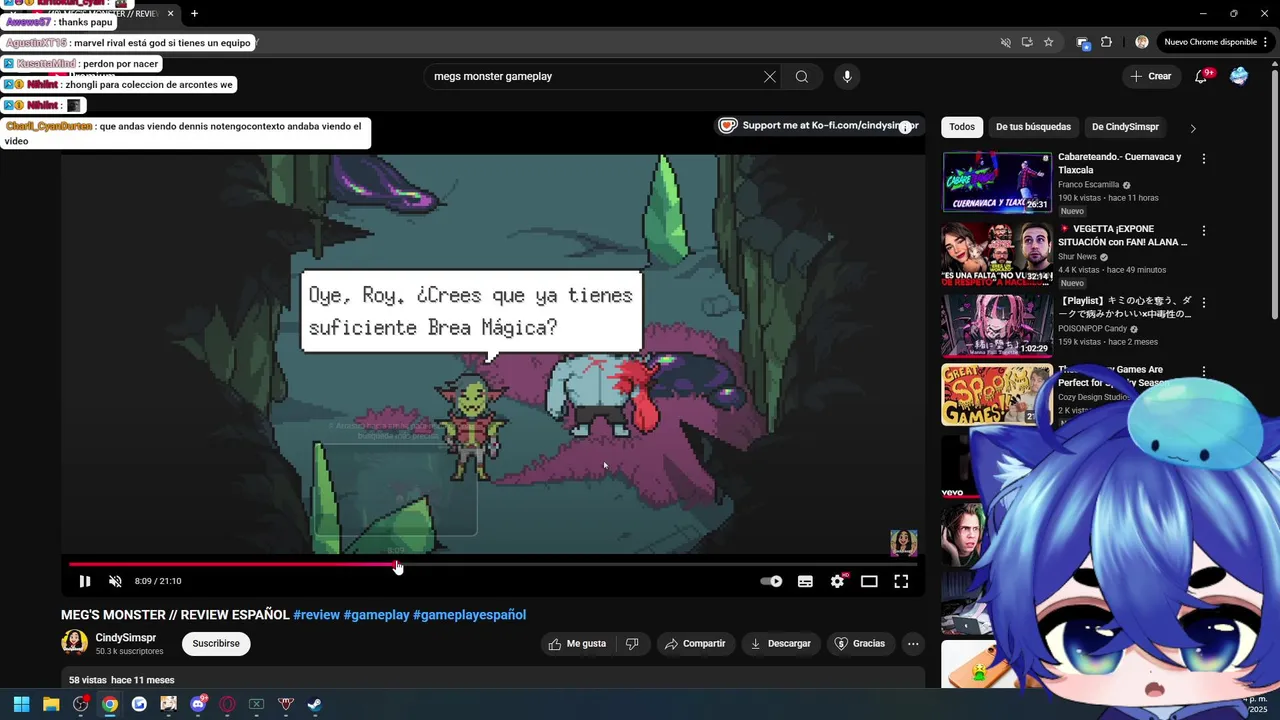Open the Cozy Design Studios games video thumbnail
The image size is (1280, 720).
coord(997,395)
